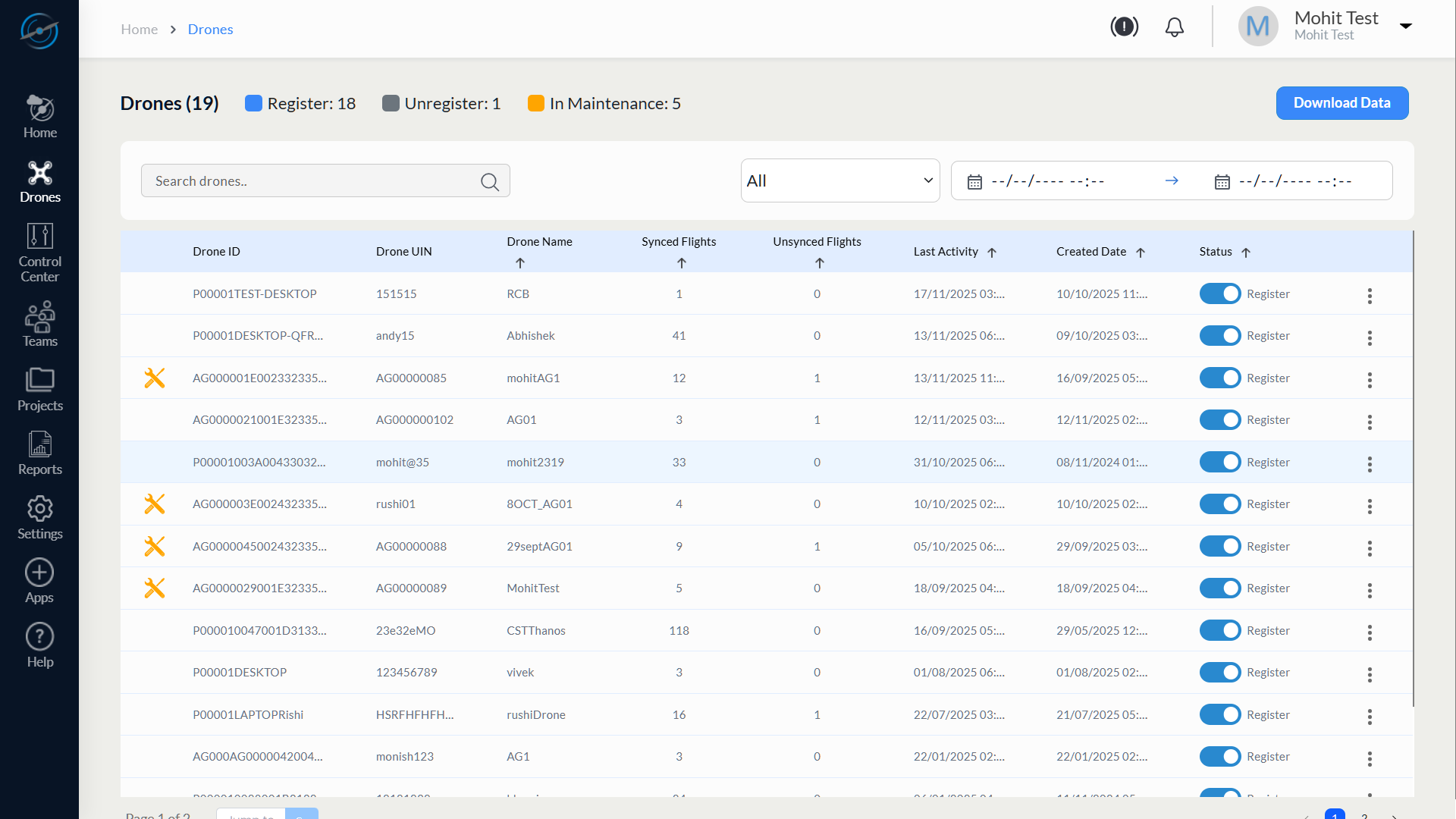Open the Control Center sidebar icon
This screenshot has width=1456, height=819.
[39, 237]
